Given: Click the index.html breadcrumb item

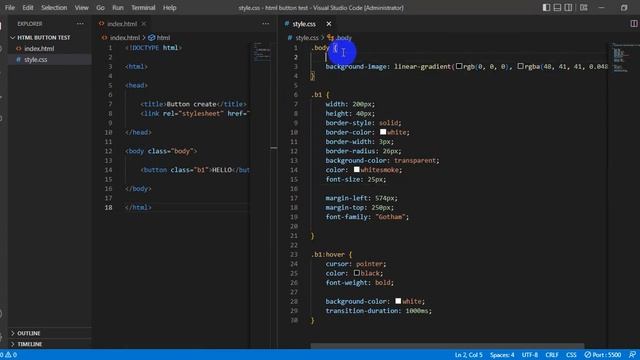Looking at the screenshot, I should pyautogui.click(x=124, y=38).
